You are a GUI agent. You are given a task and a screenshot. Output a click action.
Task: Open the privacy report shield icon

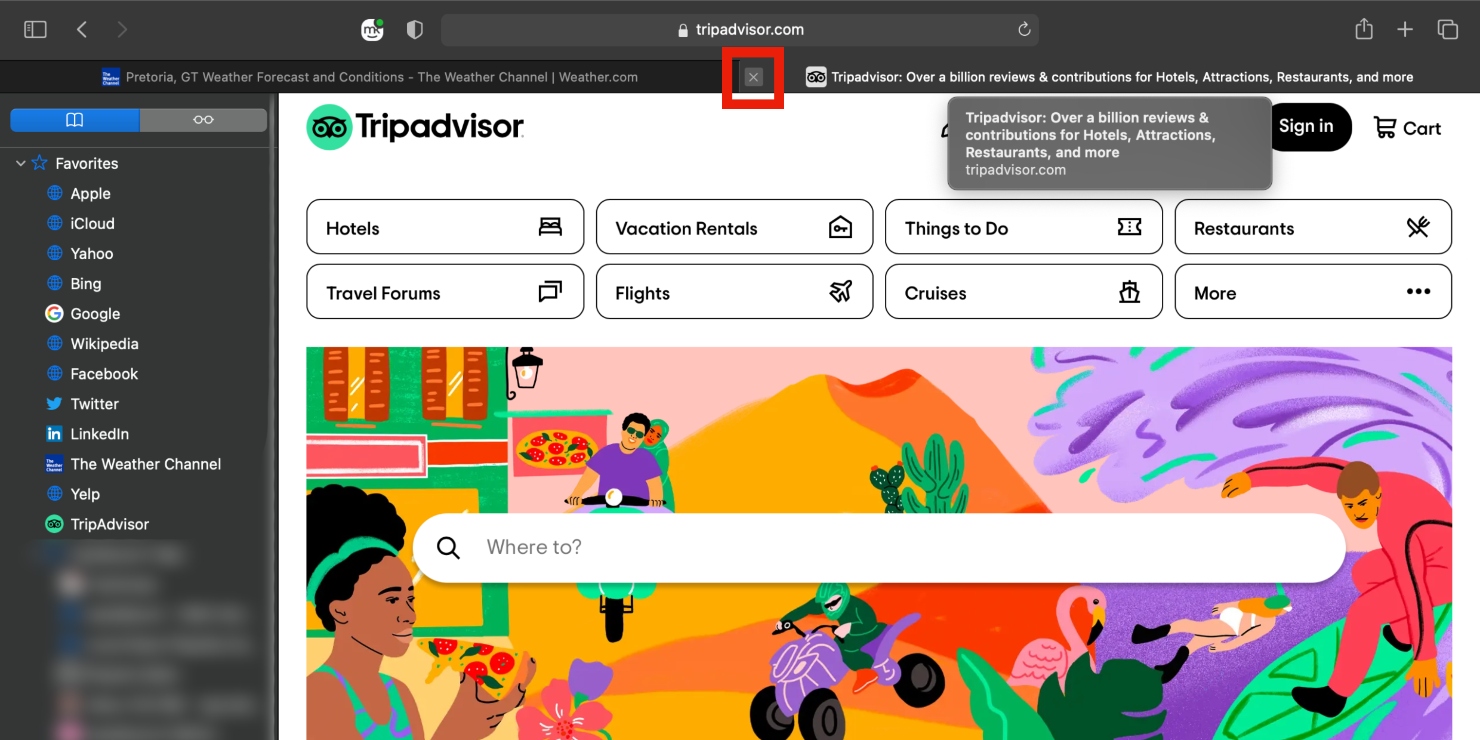tap(415, 30)
